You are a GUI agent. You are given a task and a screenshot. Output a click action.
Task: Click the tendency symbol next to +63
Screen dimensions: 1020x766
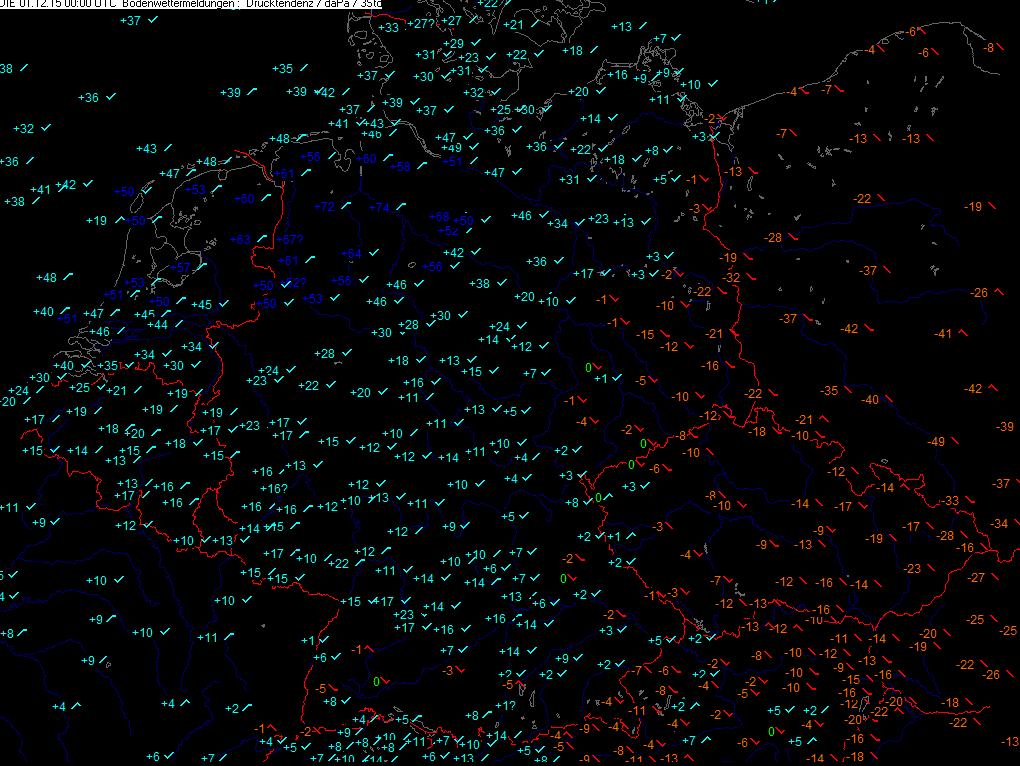[x=261, y=237]
